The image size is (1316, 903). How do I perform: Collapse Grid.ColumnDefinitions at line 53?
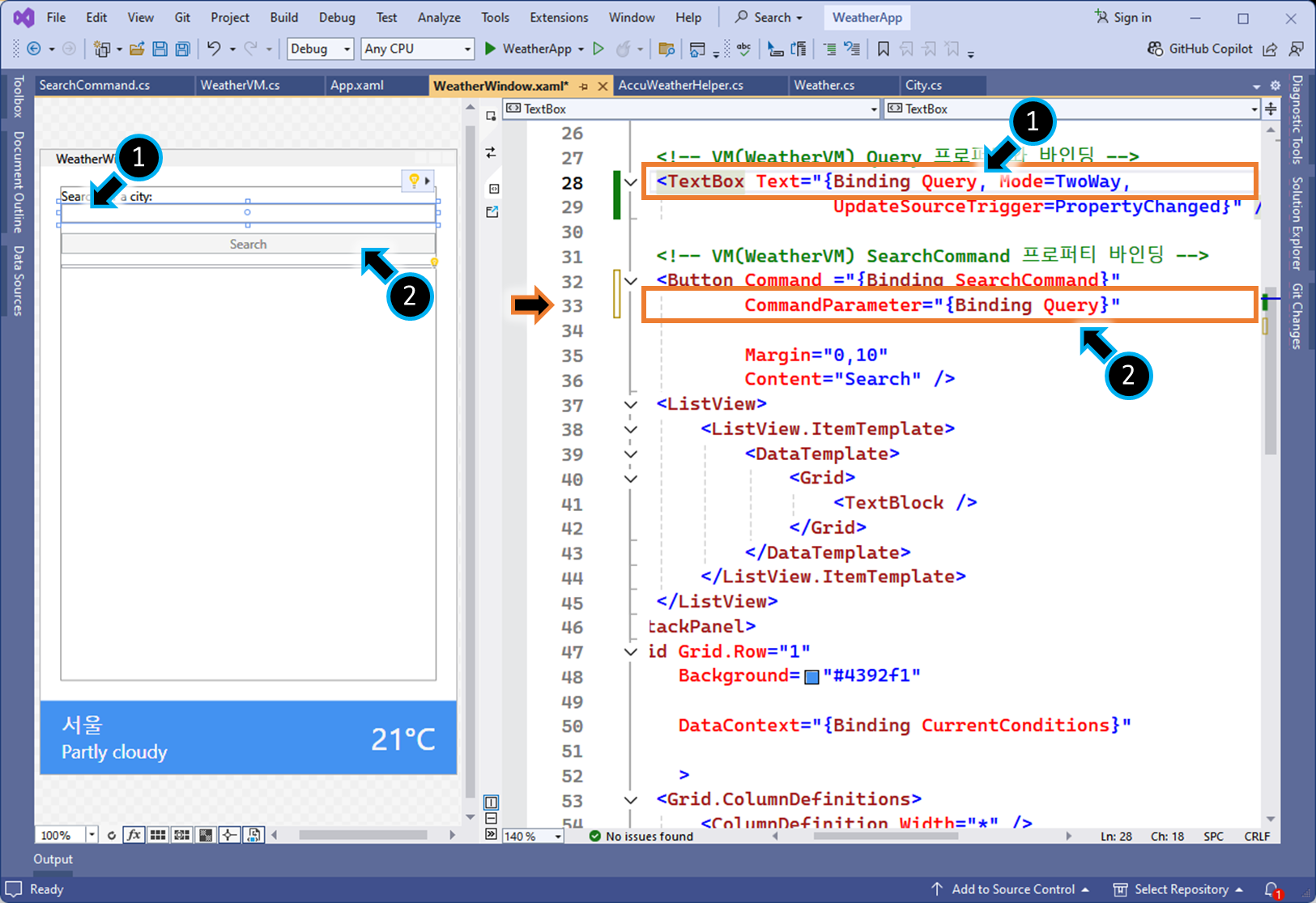tap(631, 799)
